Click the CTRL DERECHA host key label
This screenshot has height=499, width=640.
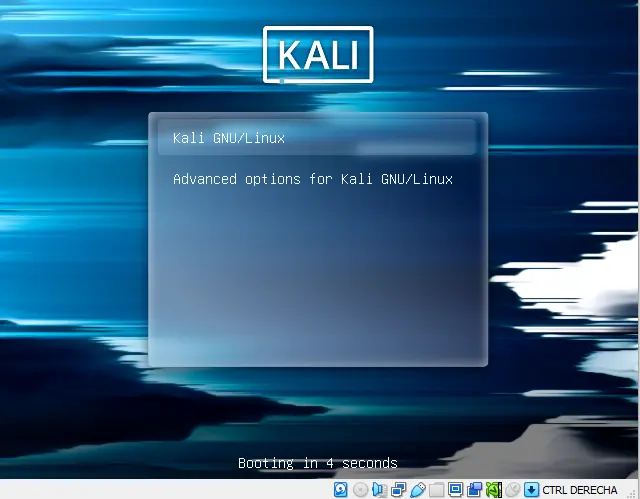pyautogui.click(x=580, y=490)
